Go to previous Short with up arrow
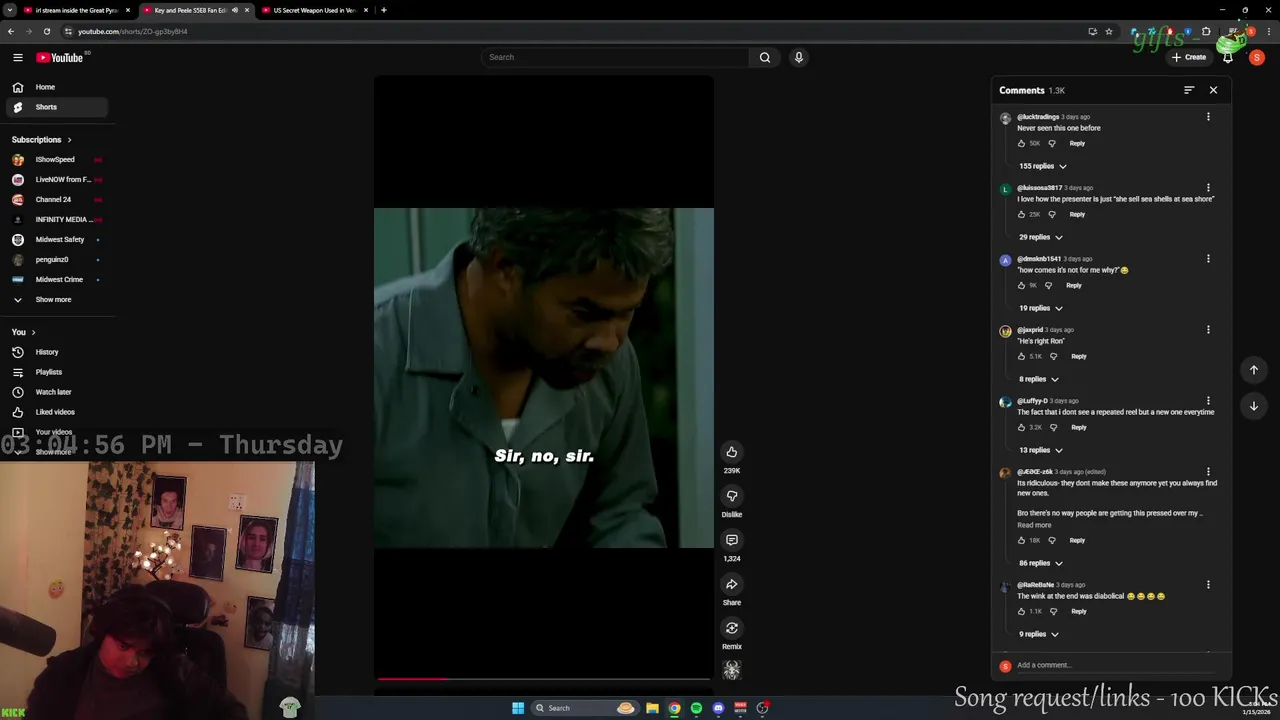Screen dimensions: 1280x720 [1254, 370]
